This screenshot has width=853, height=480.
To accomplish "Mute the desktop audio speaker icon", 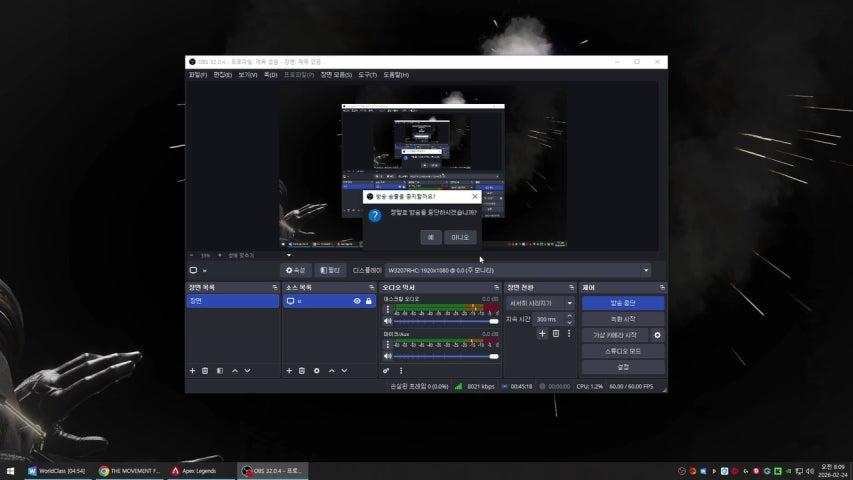I will [x=387, y=322].
